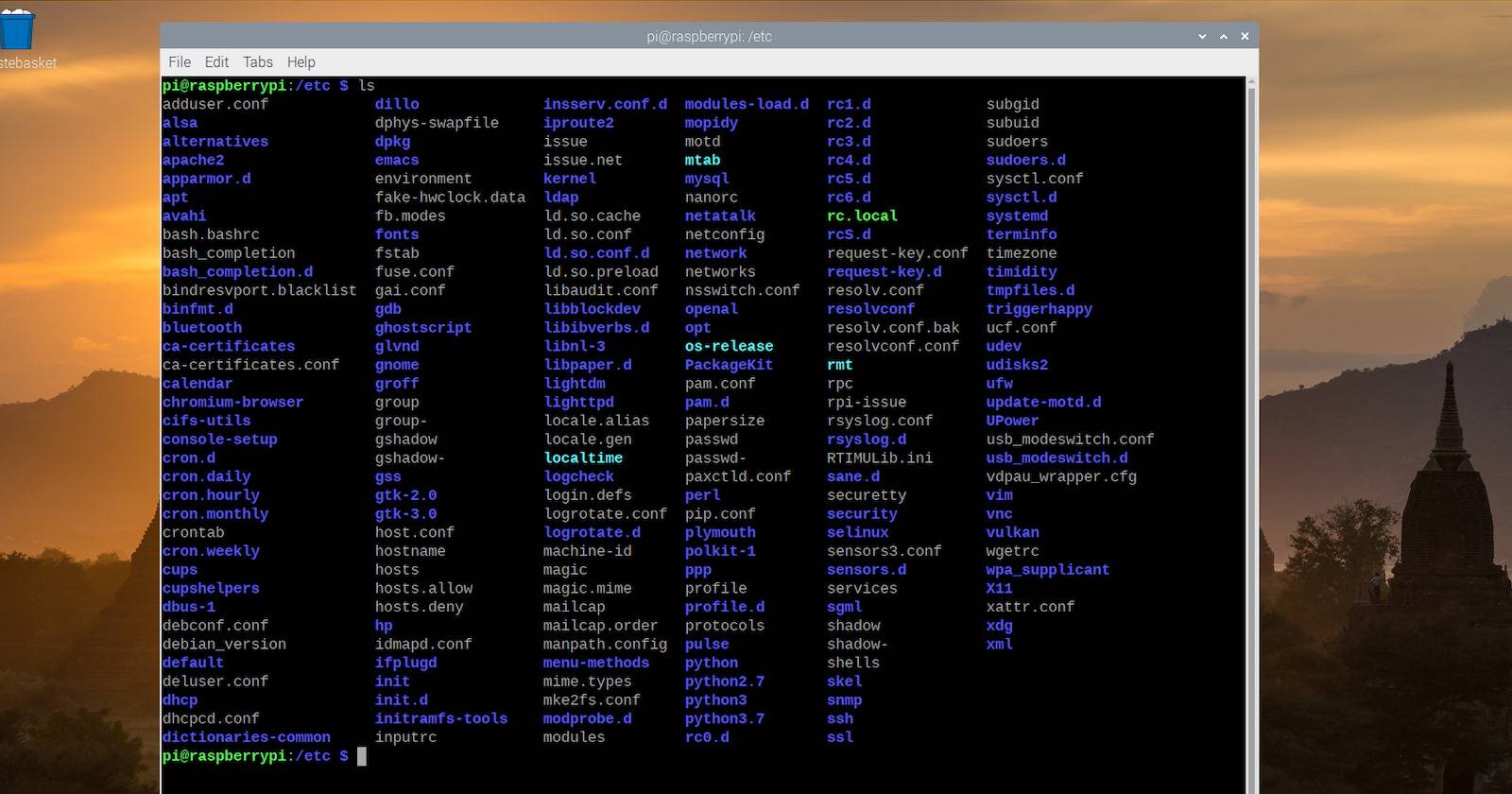Click the terminal title bar text
The height and width of the screenshot is (794, 1512).
pyautogui.click(x=709, y=37)
